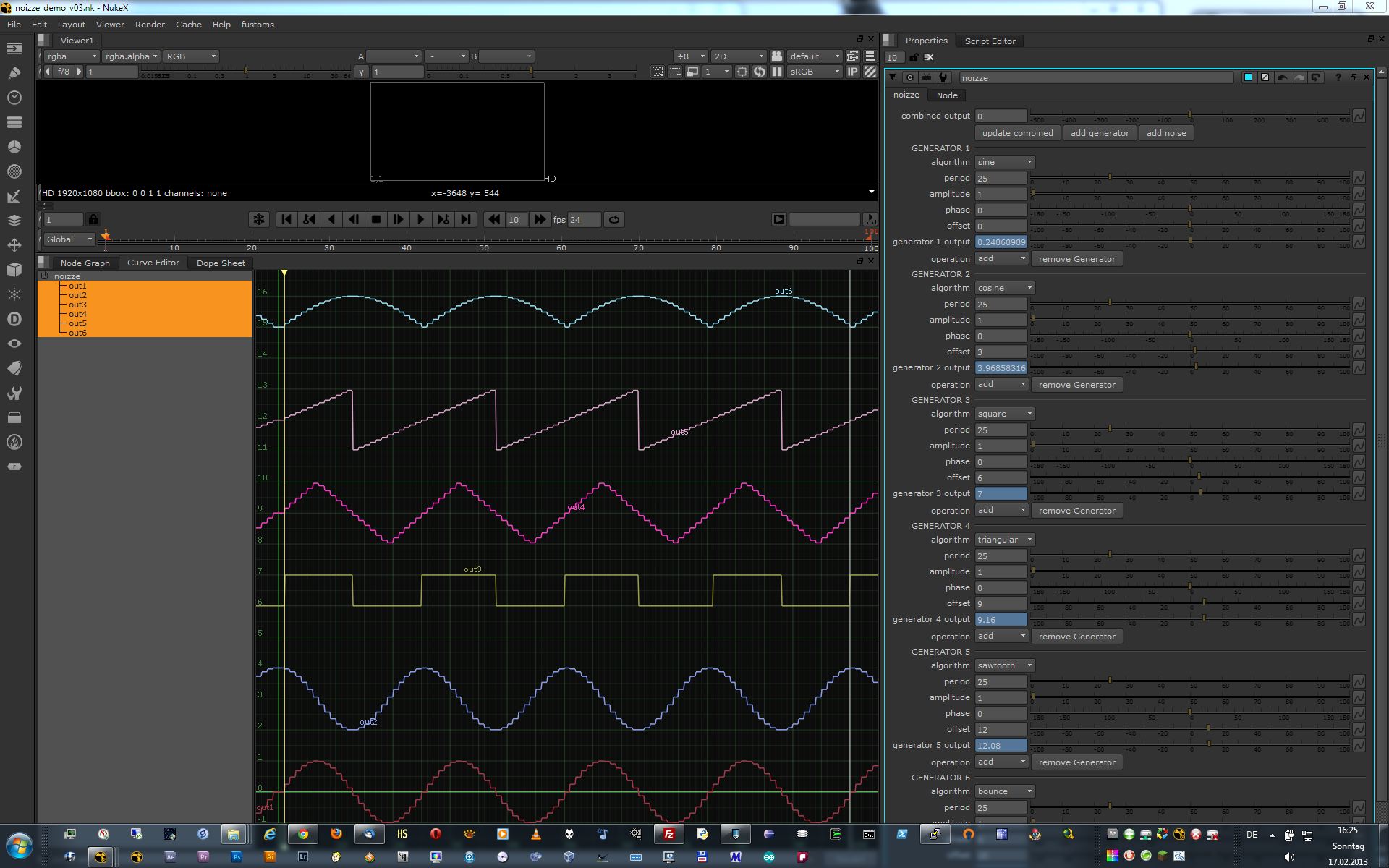The height and width of the screenshot is (868, 1389).
Task: Open the rgba channel layer dropdown
Action: click(x=71, y=56)
